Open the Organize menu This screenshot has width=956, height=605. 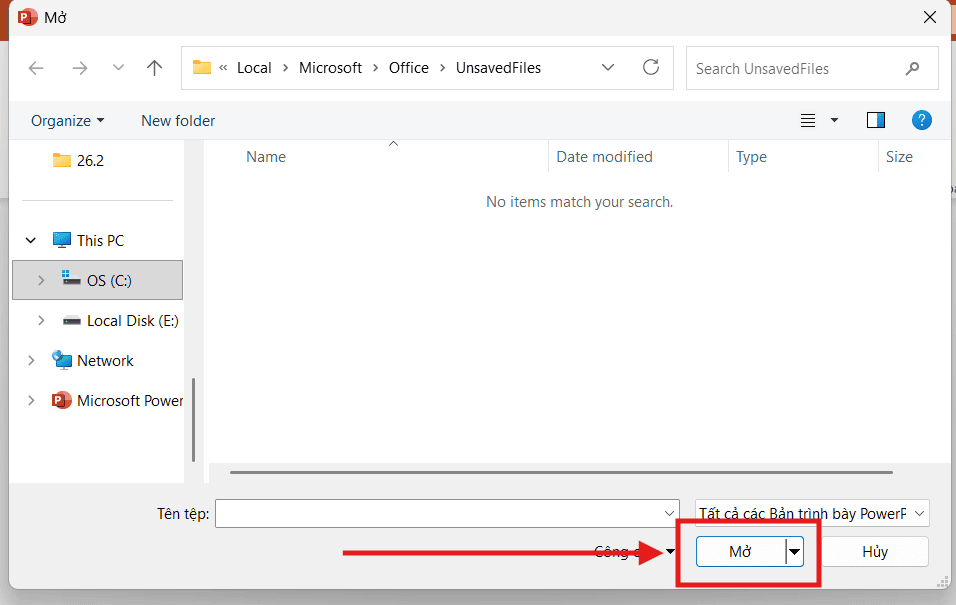(67, 120)
